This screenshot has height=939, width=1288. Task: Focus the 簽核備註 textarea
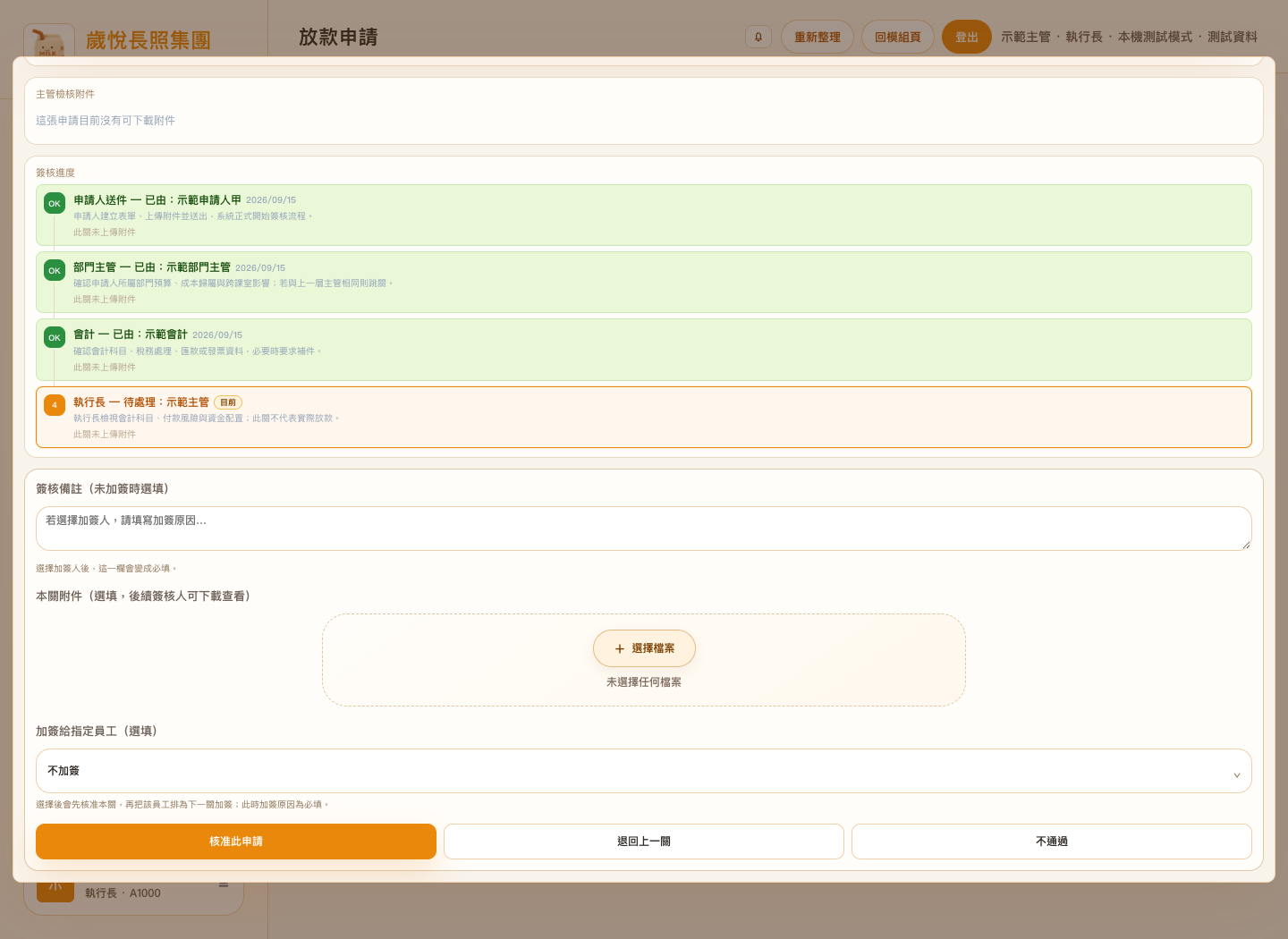pyautogui.click(x=644, y=529)
